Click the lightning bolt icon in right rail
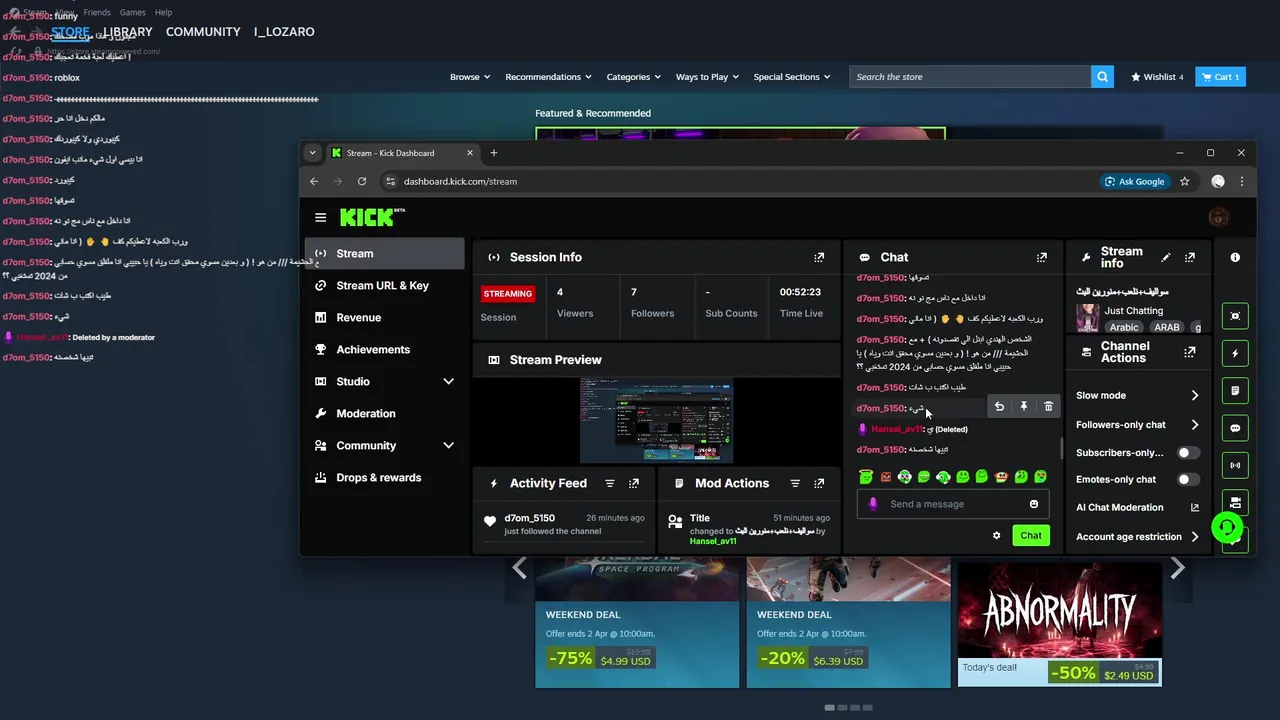 click(x=1235, y=353)
